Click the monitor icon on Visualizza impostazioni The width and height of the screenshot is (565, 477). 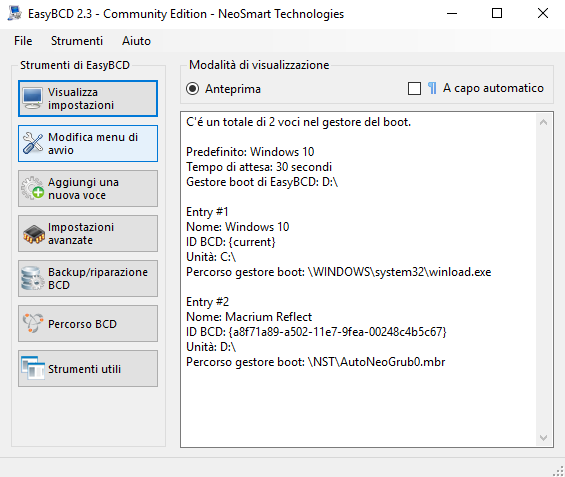[32, 98]
